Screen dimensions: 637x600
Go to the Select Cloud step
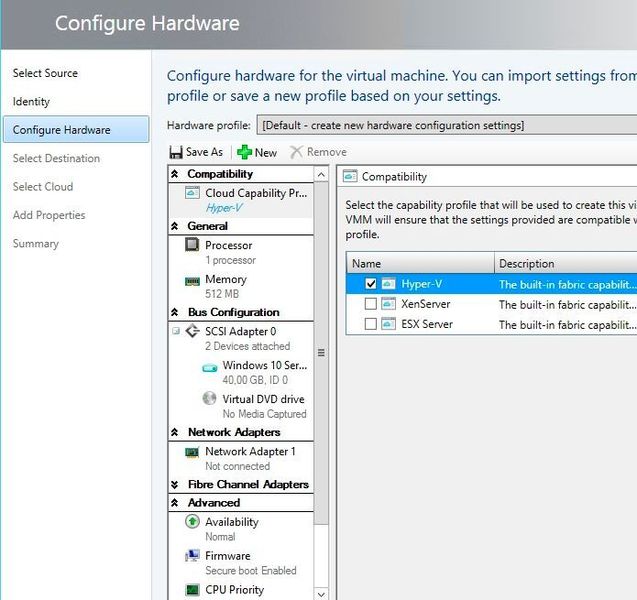43,187
